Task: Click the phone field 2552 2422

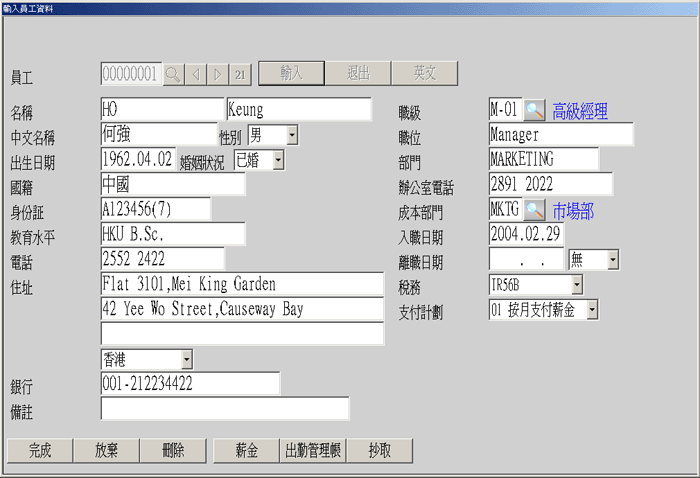Action: (x=162, y=259)
